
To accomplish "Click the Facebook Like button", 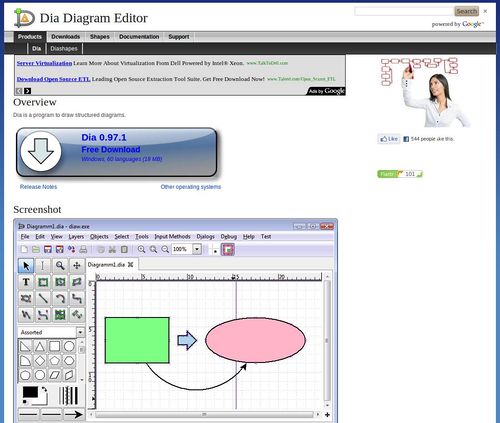I will point(389,139).
